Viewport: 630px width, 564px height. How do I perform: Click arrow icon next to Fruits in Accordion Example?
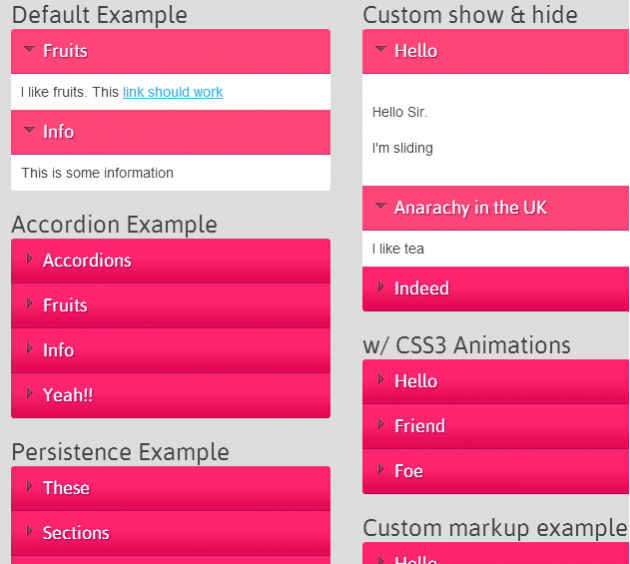30,304
